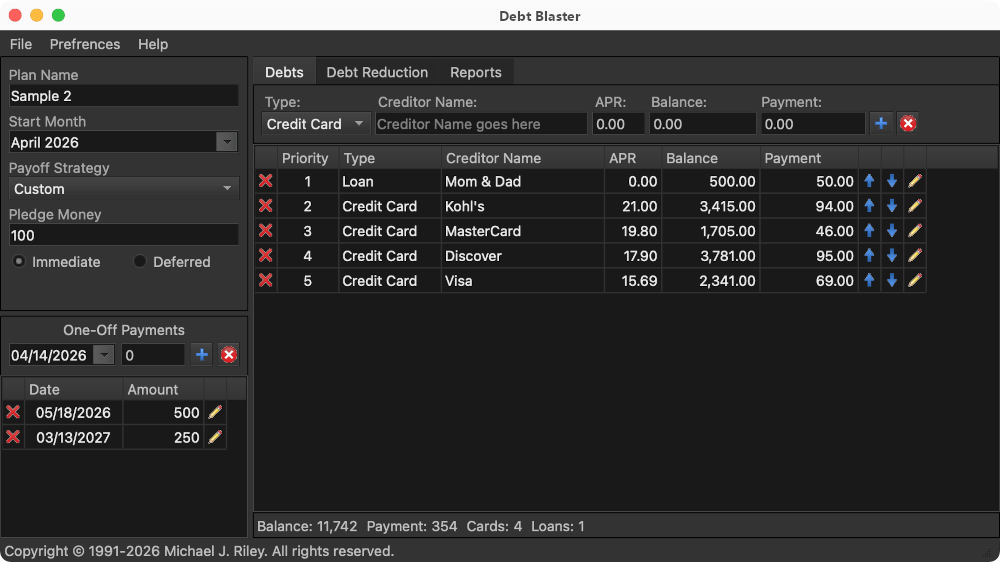Edit the Visa debt entry
Screen dimensions: 1000x562
point(915,281)
